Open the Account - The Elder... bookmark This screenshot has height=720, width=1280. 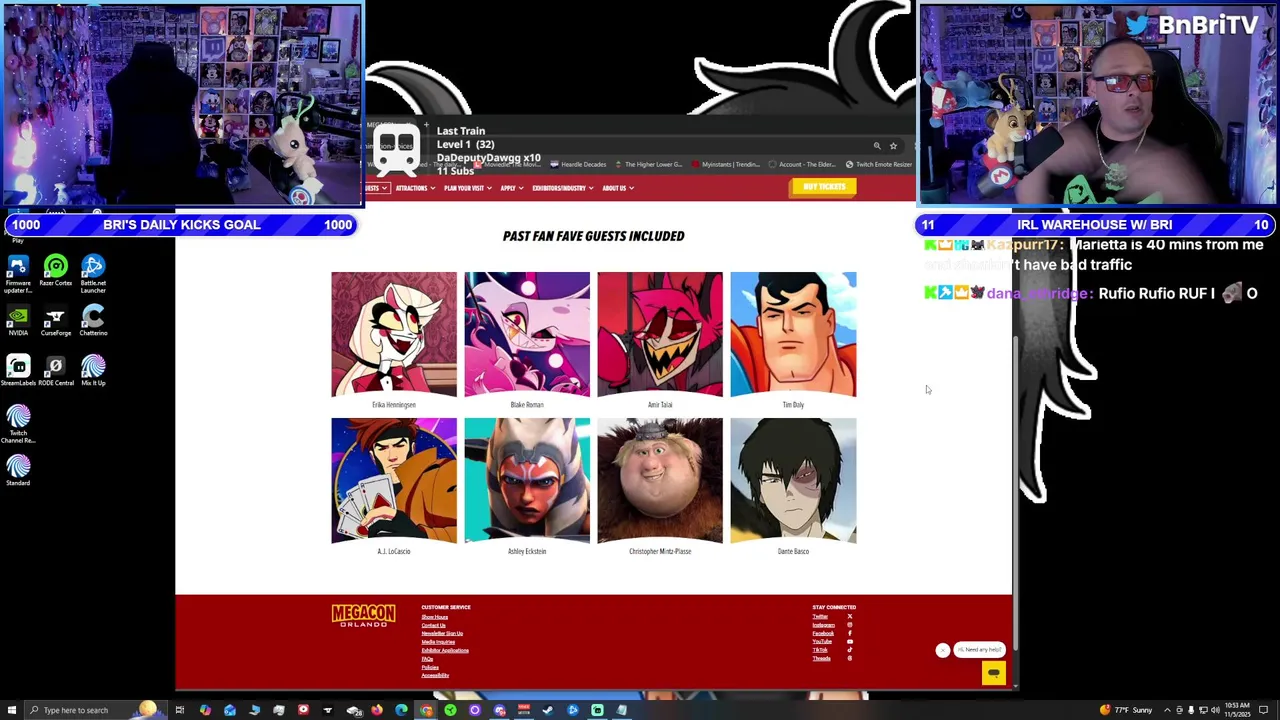pyautogui.click(x=803, y=164)
